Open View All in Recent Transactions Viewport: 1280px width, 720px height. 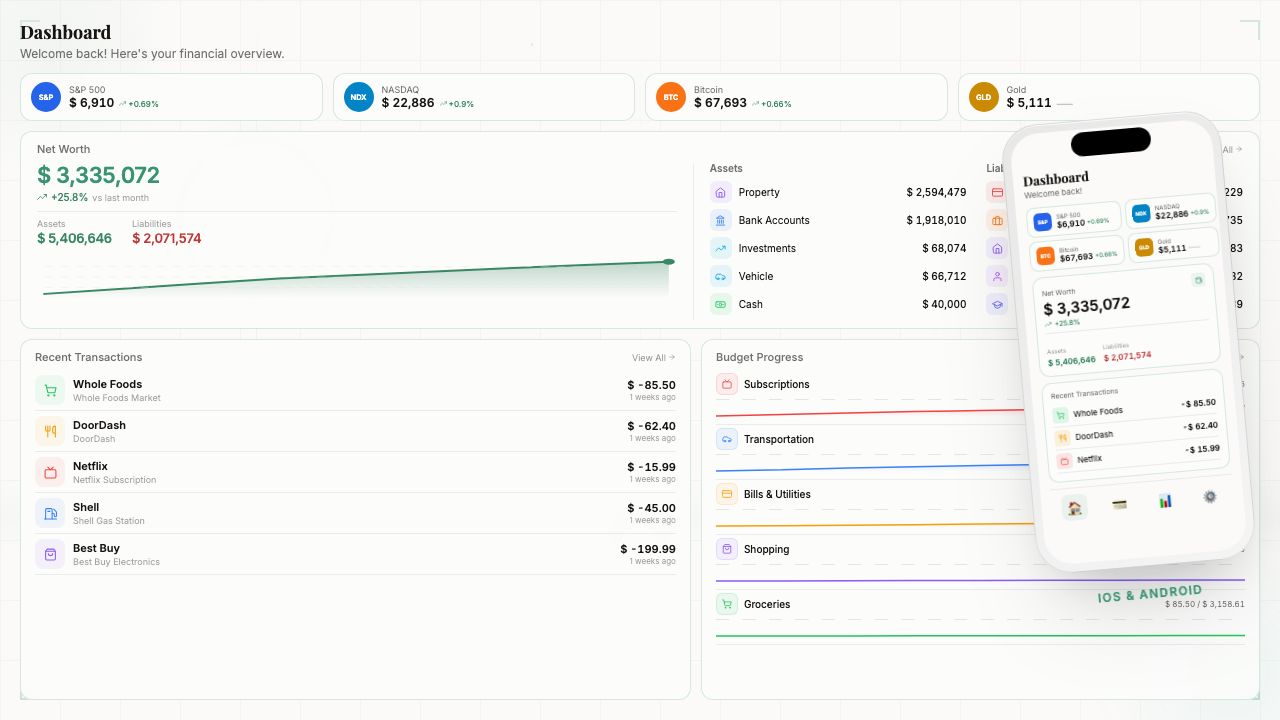point(653,357)
